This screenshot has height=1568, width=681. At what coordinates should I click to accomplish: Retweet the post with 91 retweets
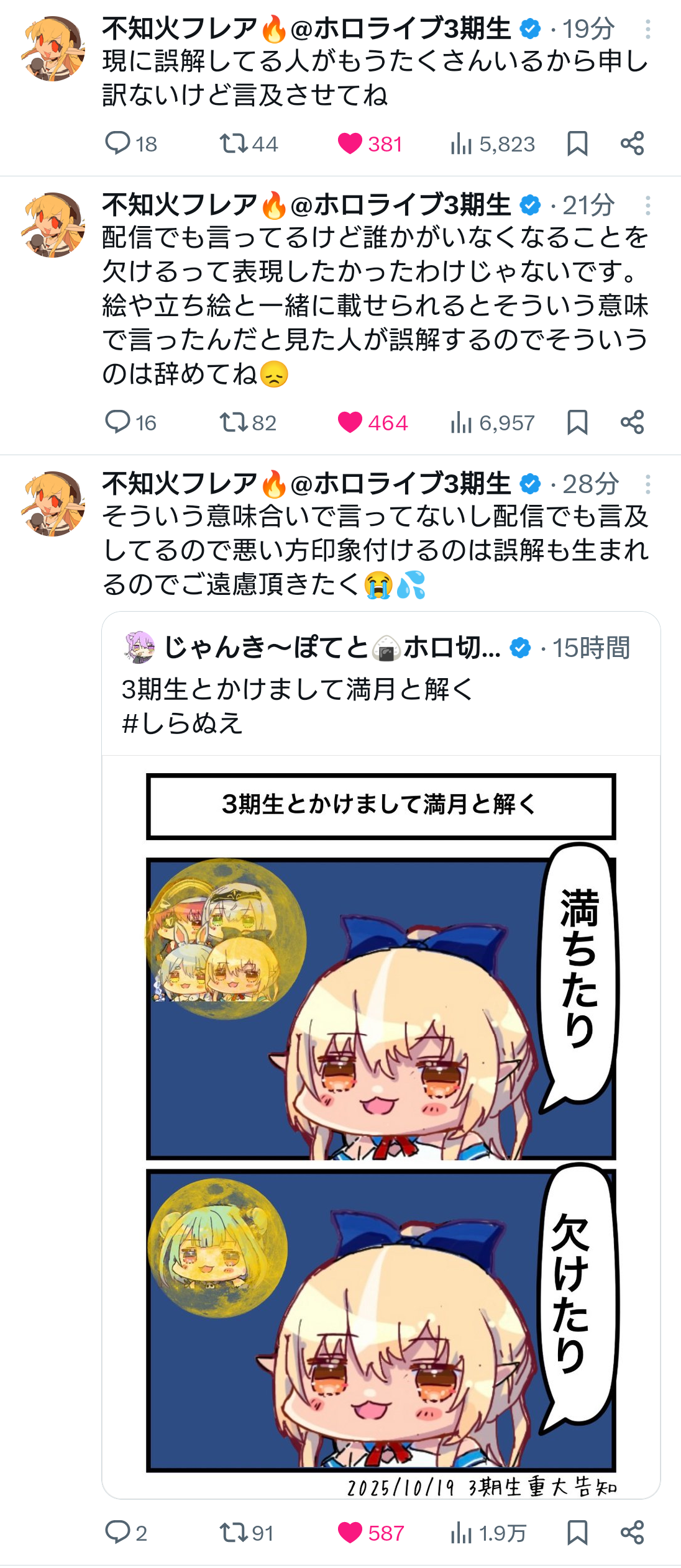[x=246, y=1533]
